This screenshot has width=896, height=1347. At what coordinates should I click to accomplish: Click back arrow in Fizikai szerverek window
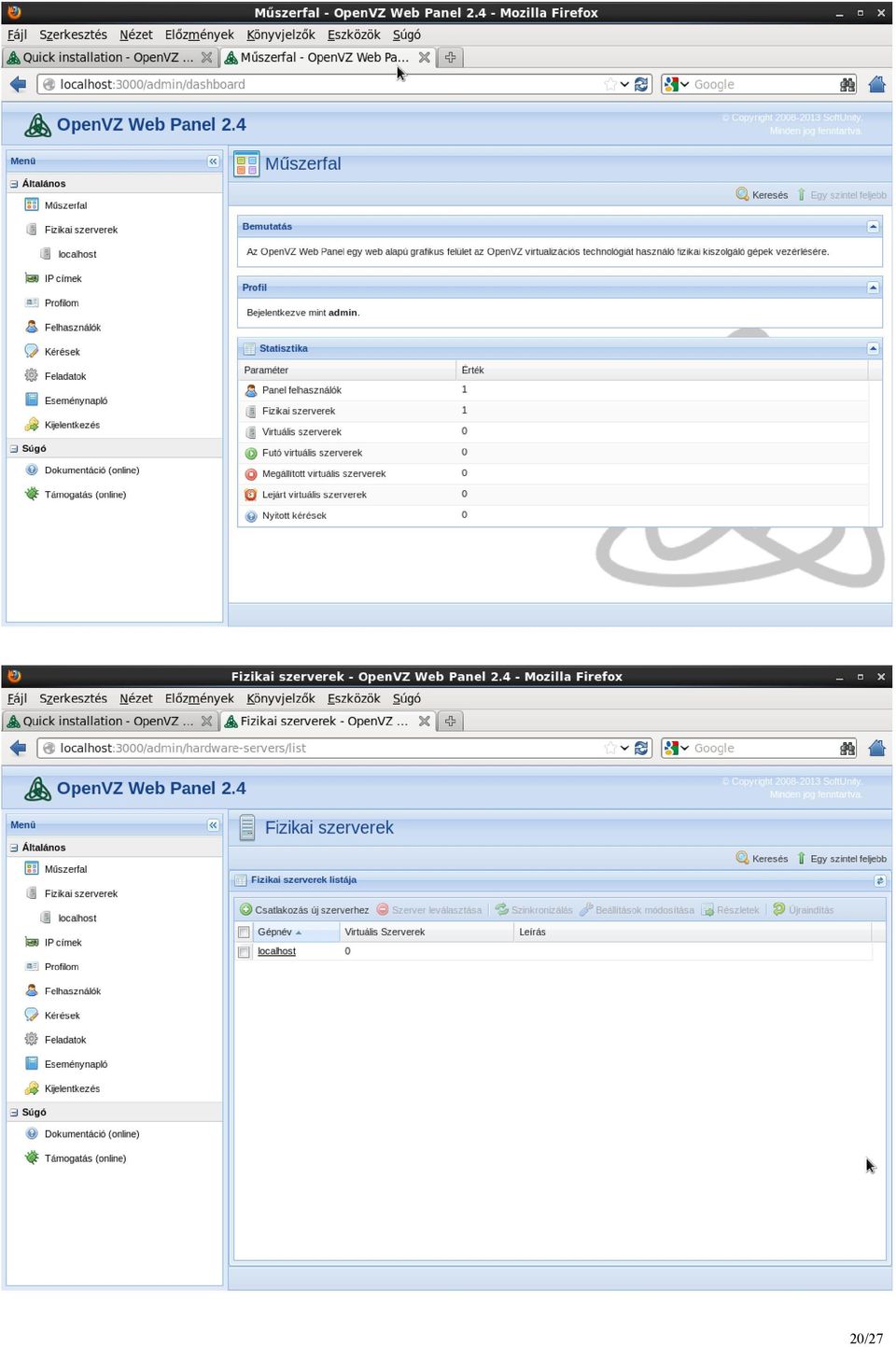[18, 748]
